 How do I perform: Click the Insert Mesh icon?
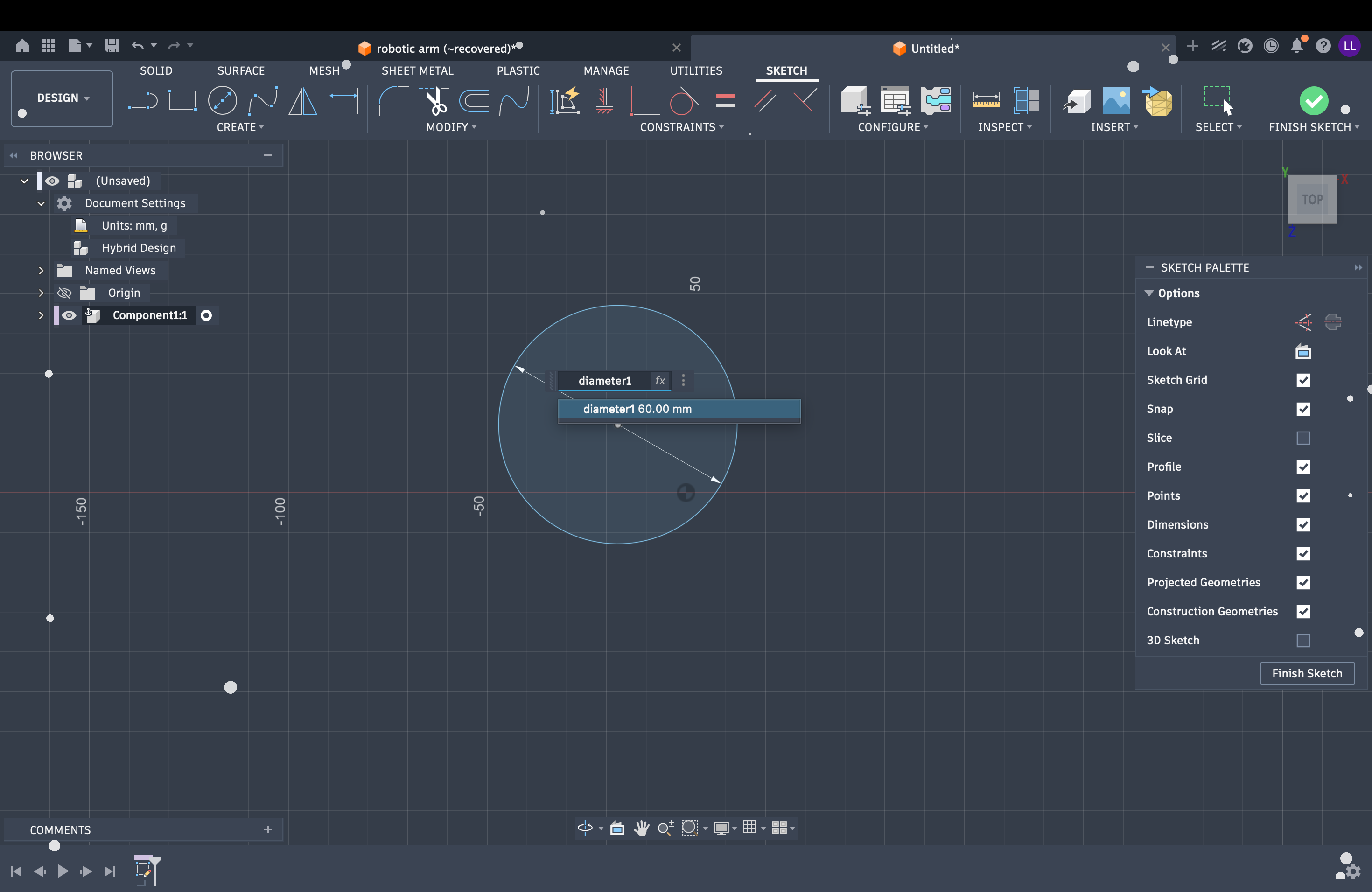pos(1157,101)
